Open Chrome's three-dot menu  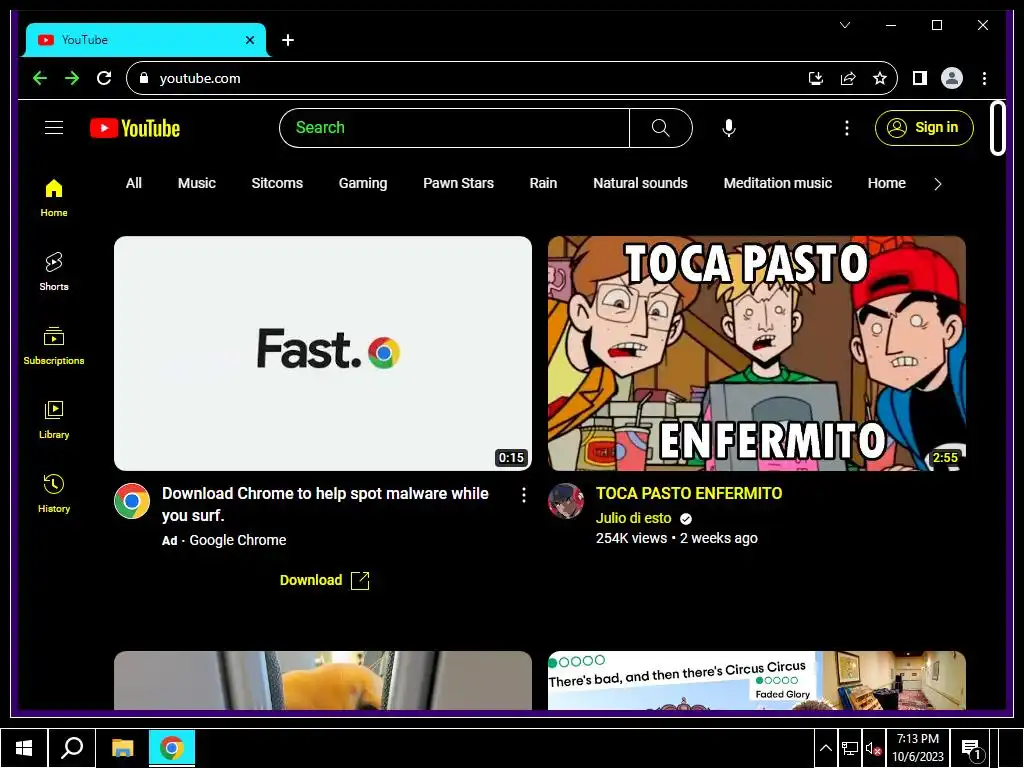click(984, 78)
